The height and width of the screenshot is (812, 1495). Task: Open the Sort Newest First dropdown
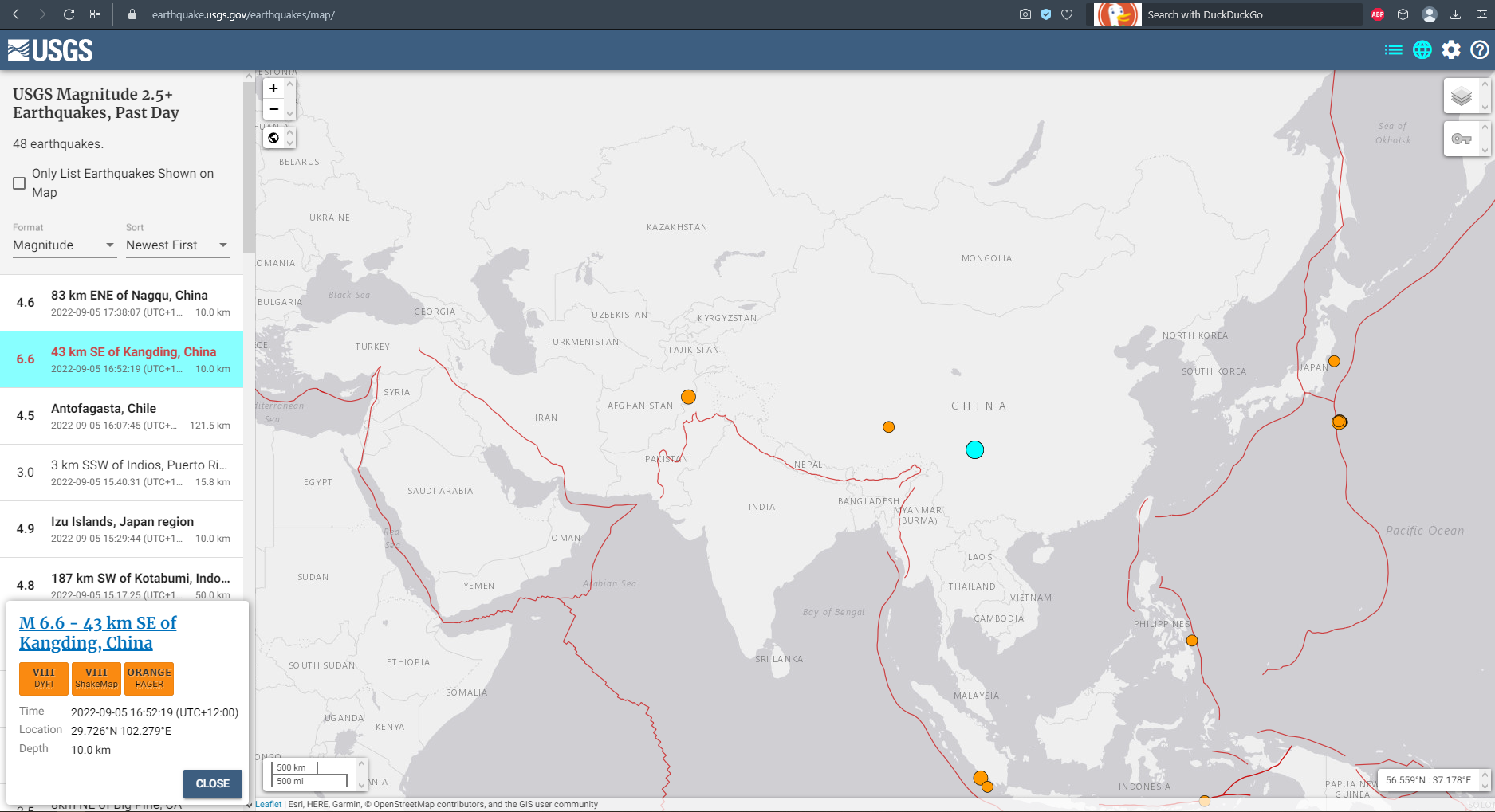[178, 245]
